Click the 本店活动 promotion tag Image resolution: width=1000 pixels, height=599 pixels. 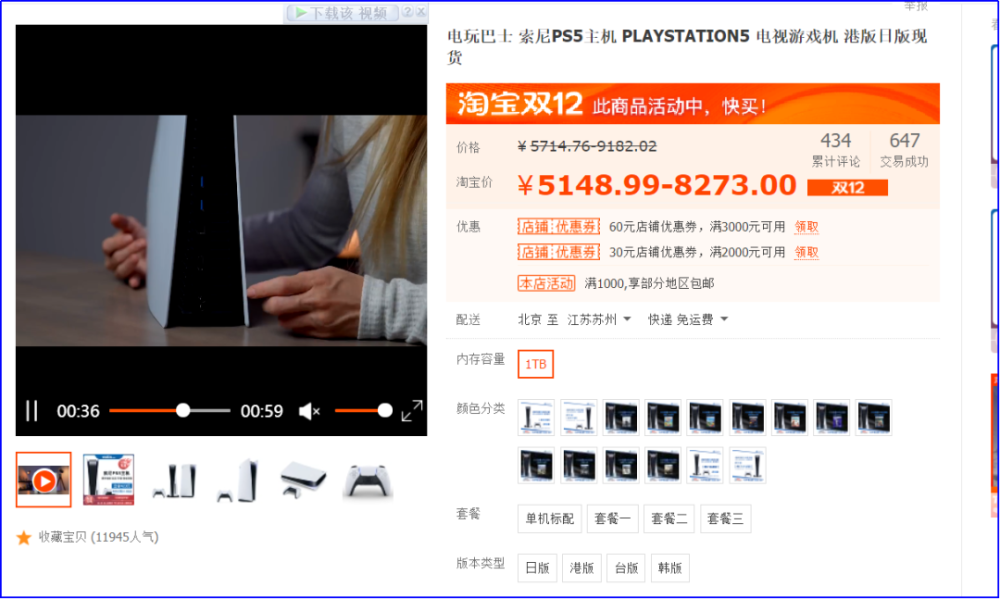coord(547,283)
